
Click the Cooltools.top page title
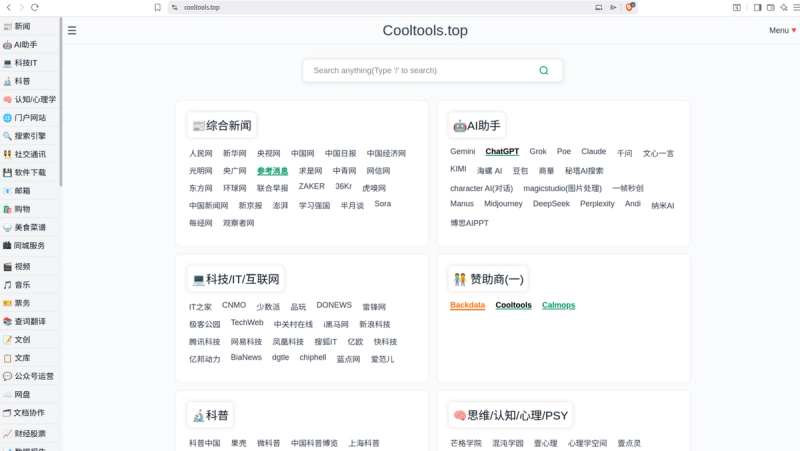coord(425,31)
